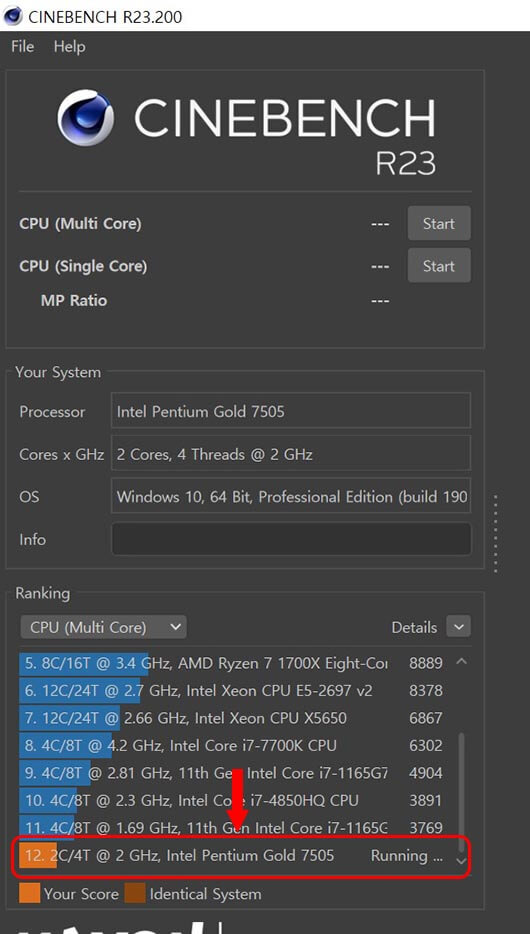Open the CPU (Multi Core) ranking dropdown
530x934 pixels.
coord(103,627)
